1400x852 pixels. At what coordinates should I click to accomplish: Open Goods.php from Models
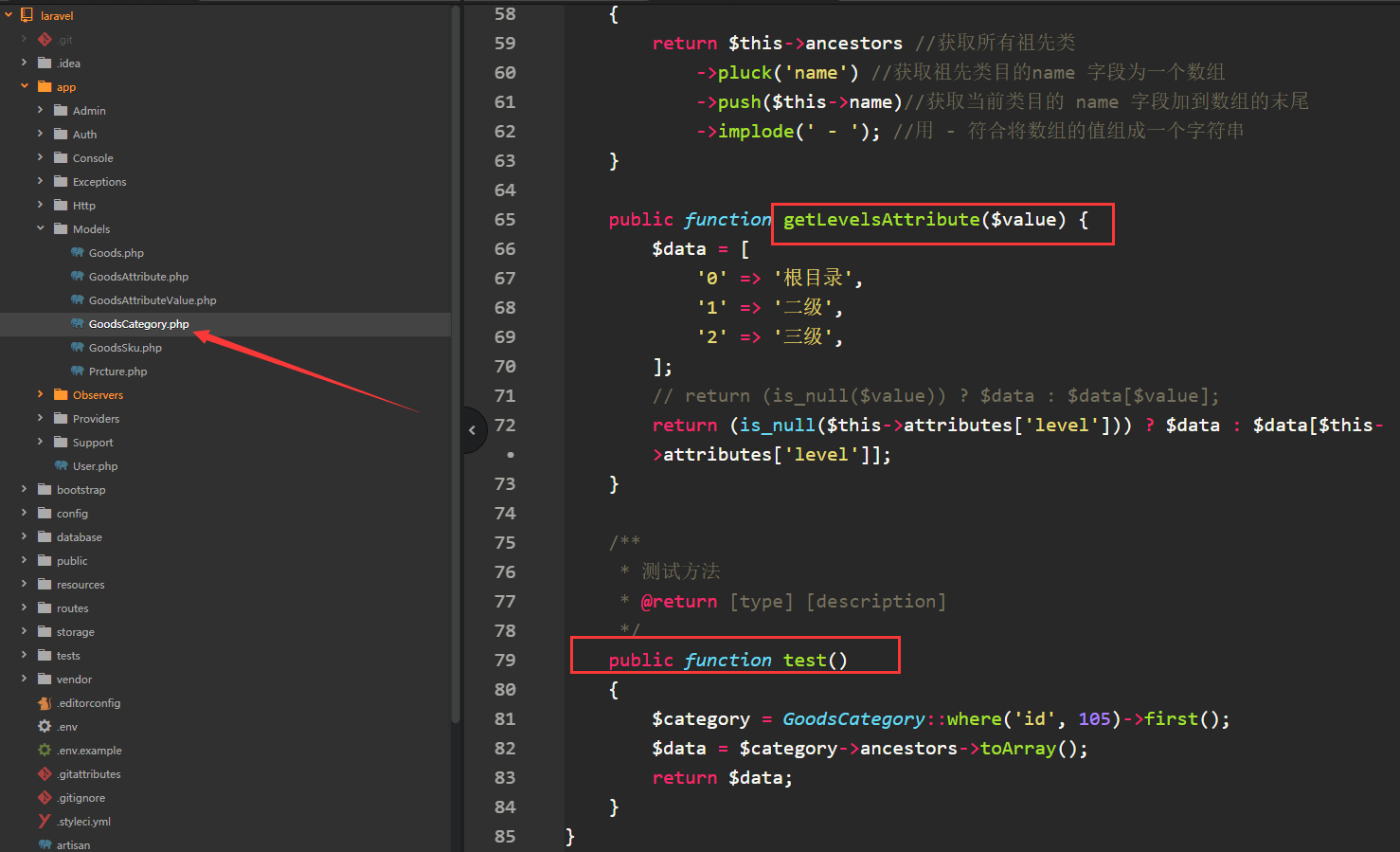(117, 253)
